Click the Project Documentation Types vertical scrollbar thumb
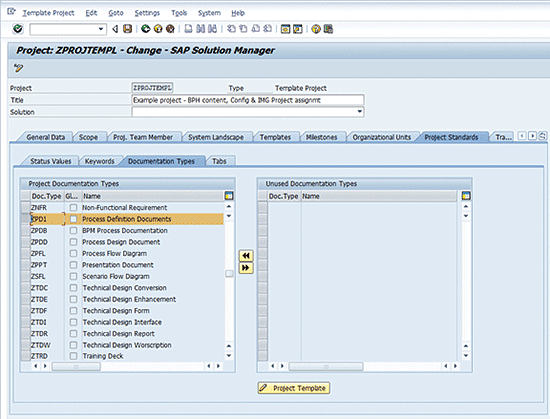 coord(229,273)
